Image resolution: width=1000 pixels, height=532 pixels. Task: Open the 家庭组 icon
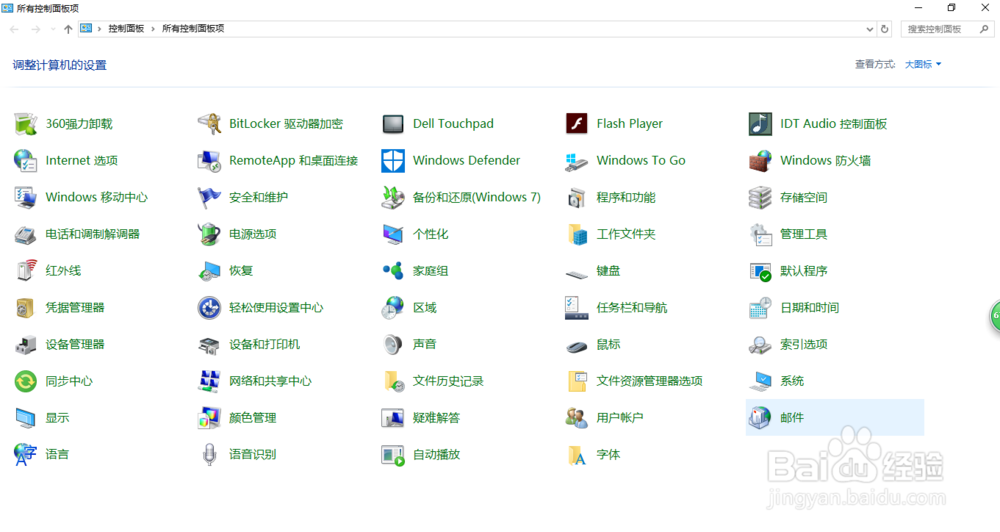(x=393, y=271)
